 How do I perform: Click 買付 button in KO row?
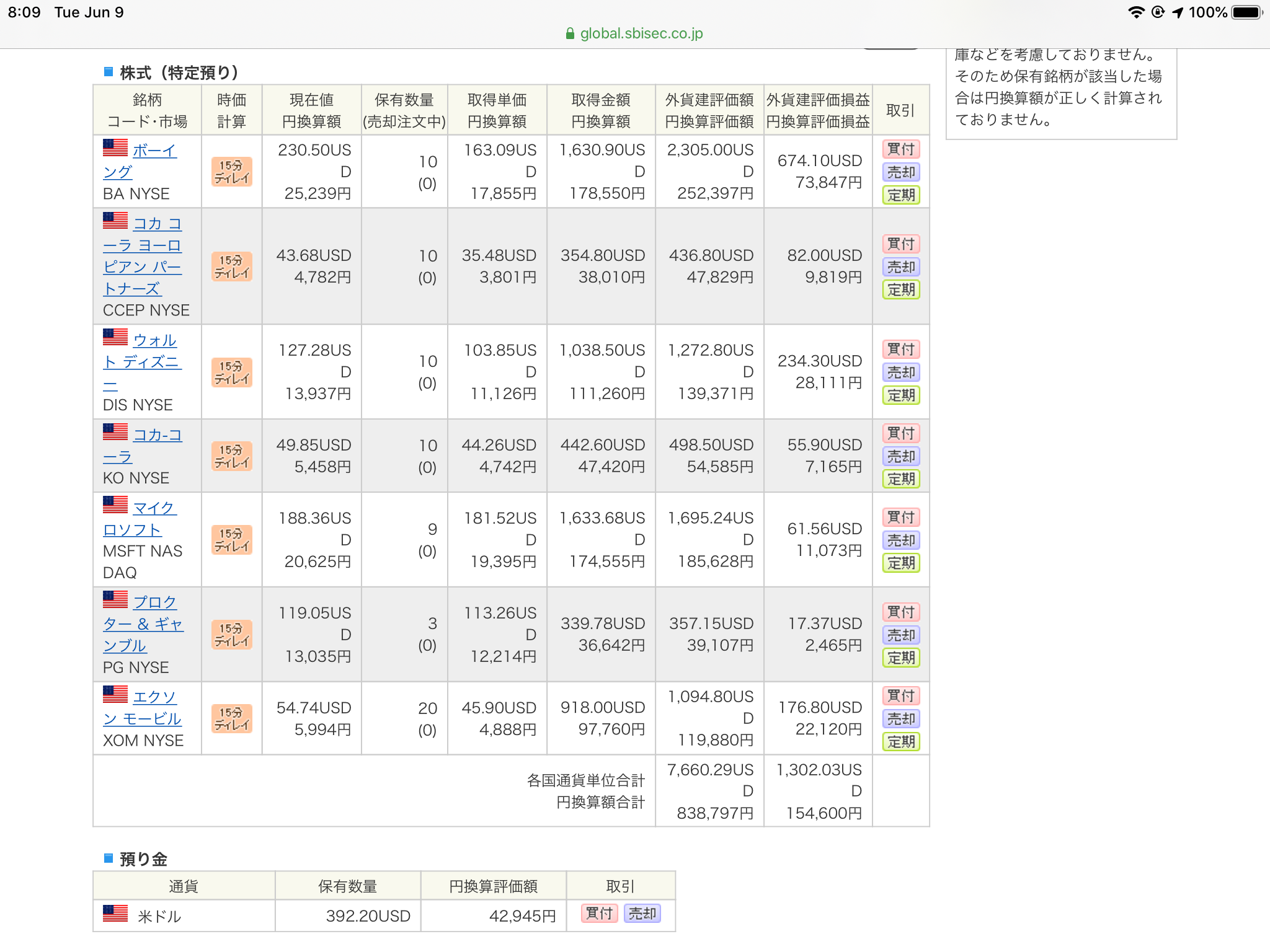point(901,433)
